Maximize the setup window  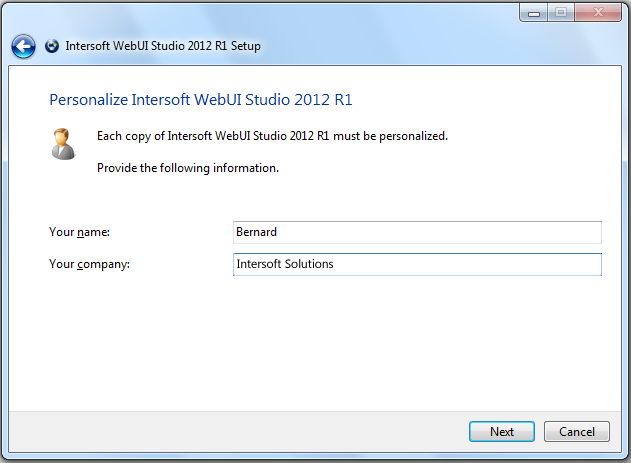click(560, 12)
